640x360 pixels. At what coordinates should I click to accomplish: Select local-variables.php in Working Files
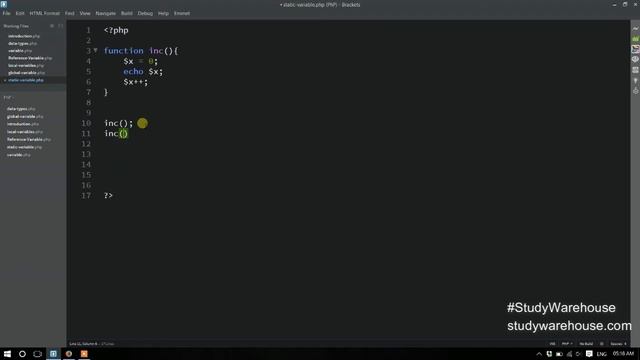(26, 65)
